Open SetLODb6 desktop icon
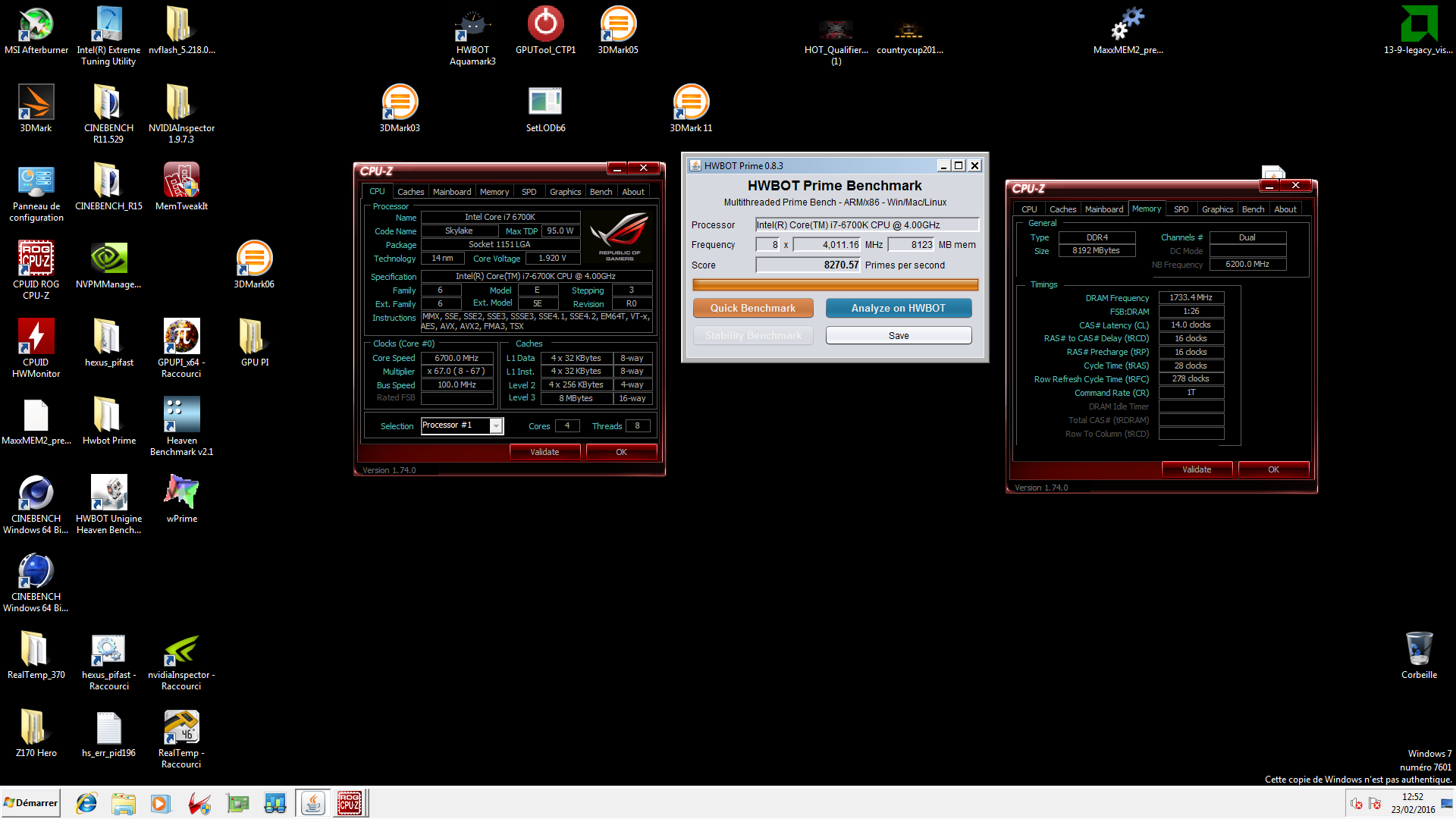 coord(545,108)
